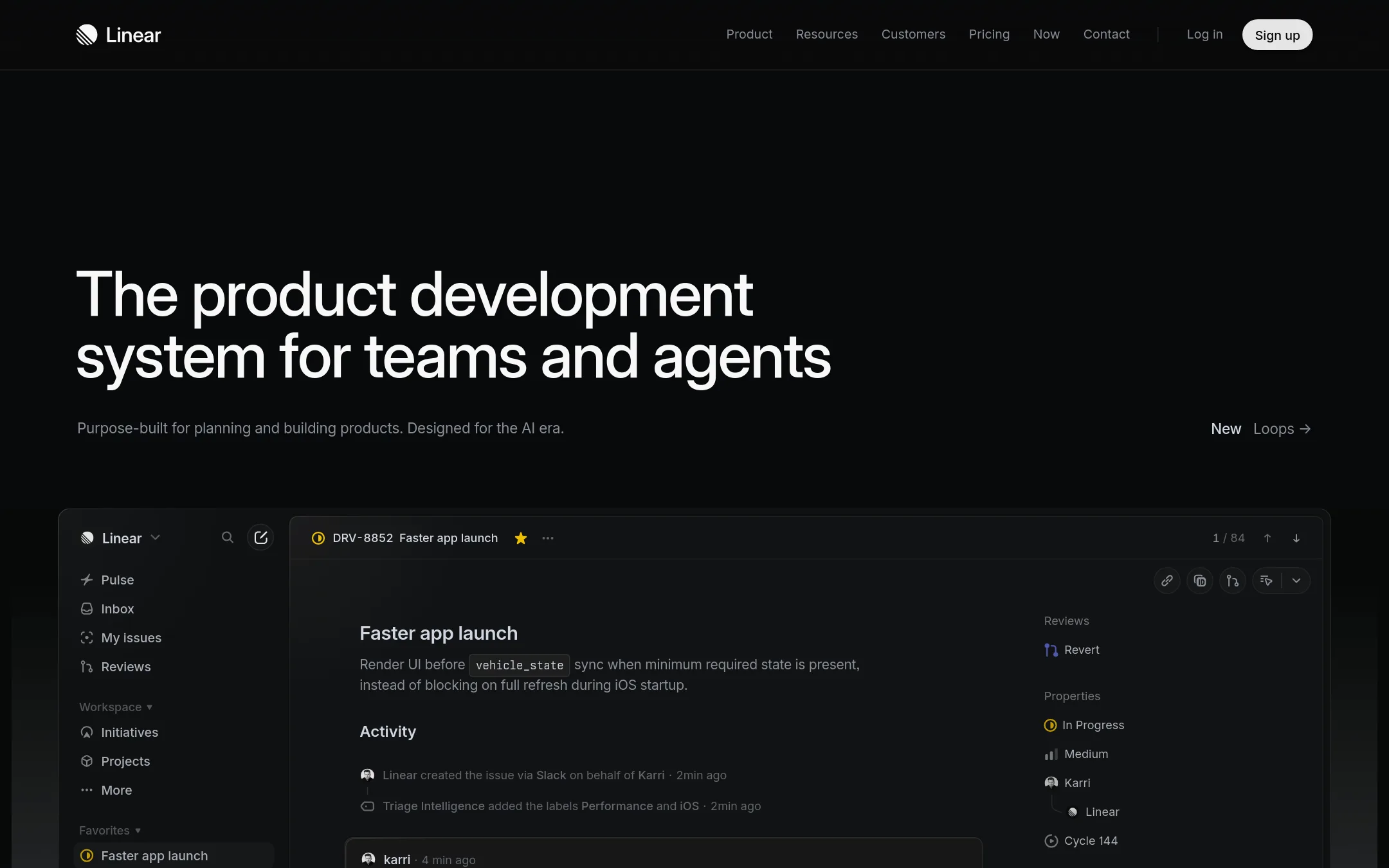This screenshot has height=868, width=1389.
Task: Select My issues in the sidebar
Action: (x=174, y=638)
